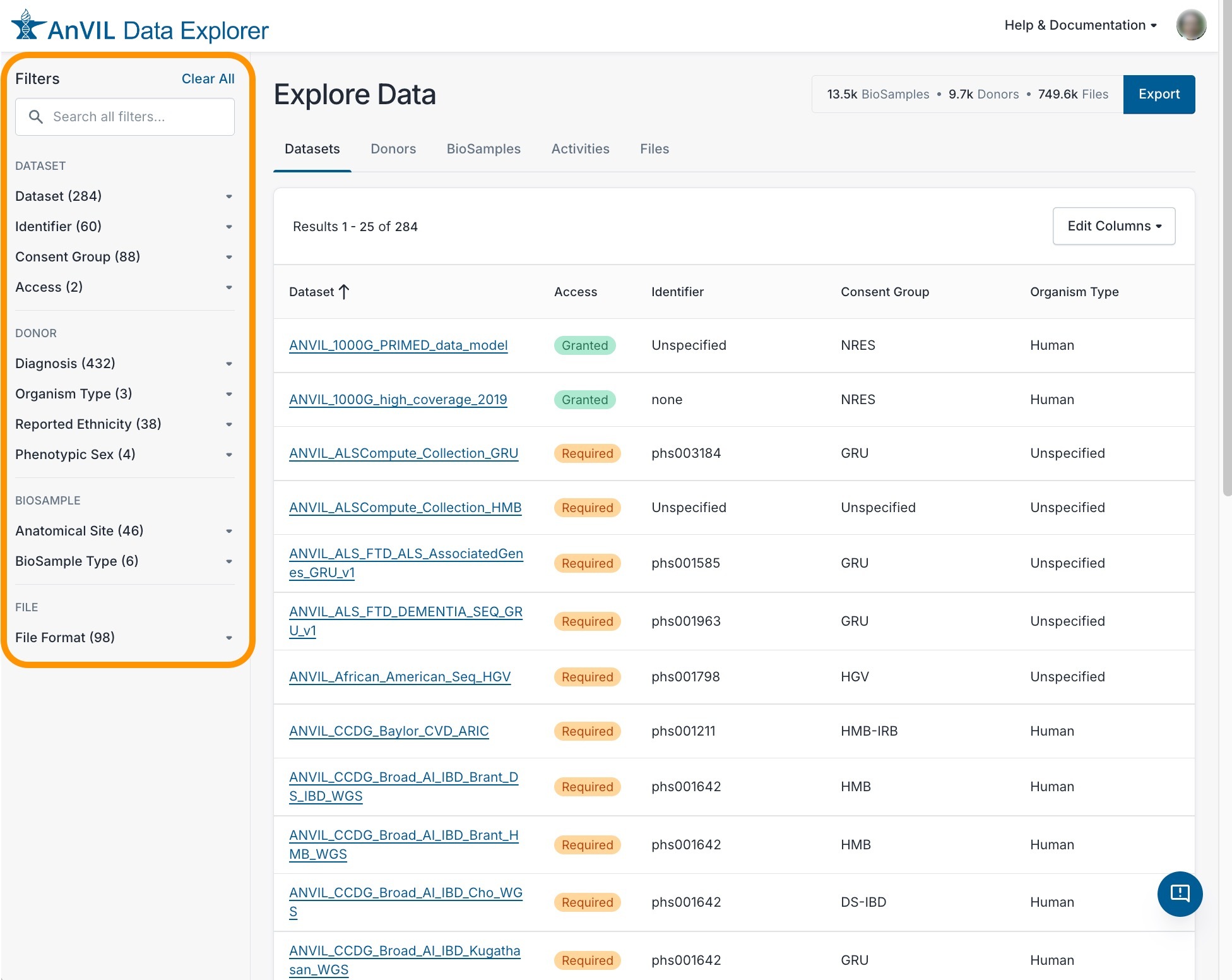Click the search magnifier icon in filters
The height and width of the screenshot is (980, 1232).
[36, 117]
